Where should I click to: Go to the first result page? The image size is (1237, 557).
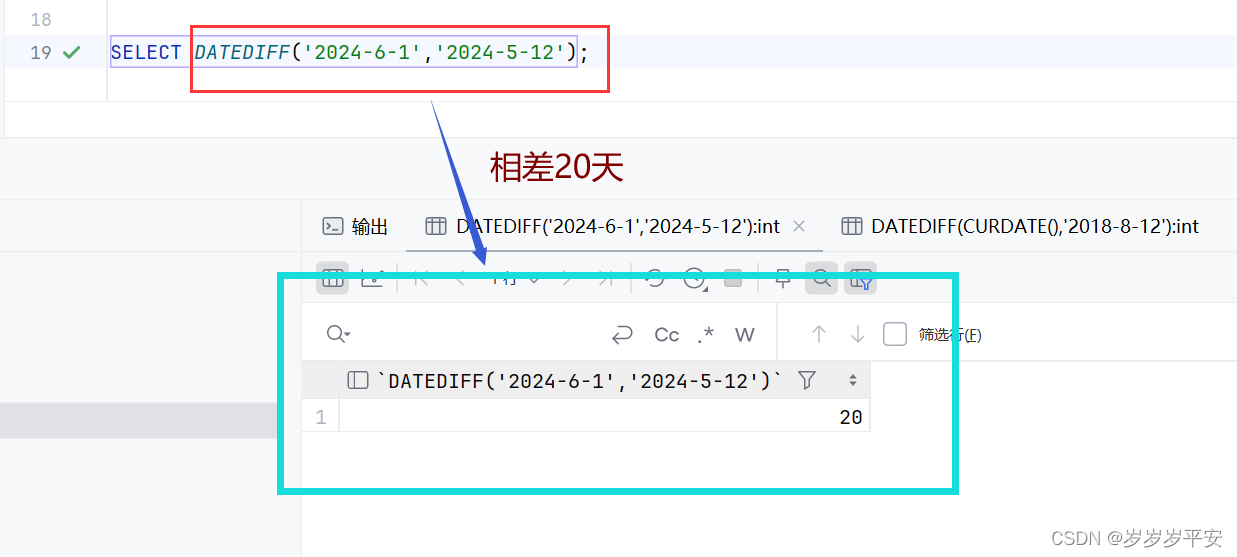[421, 279]
